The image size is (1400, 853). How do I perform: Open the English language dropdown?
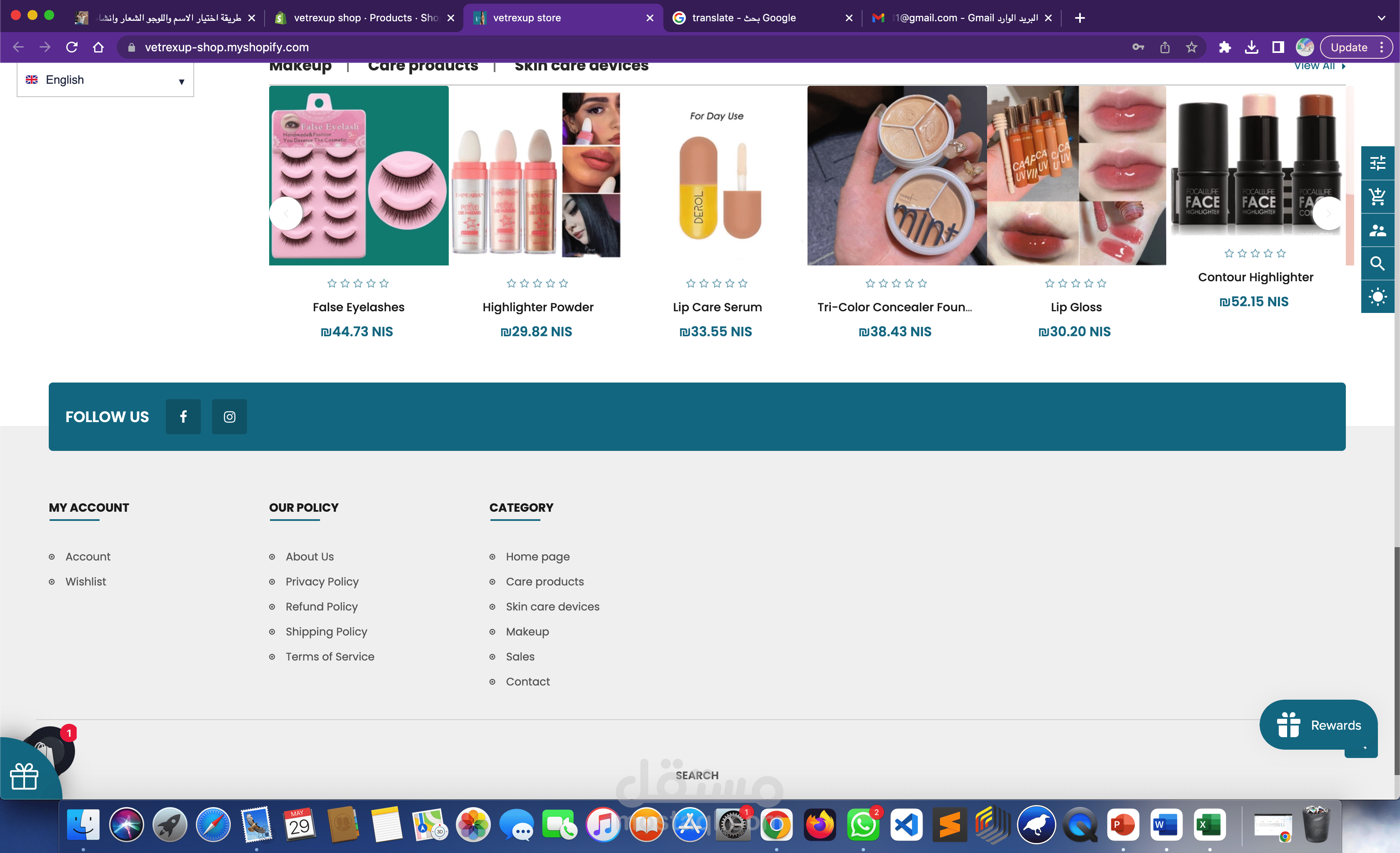105,80
